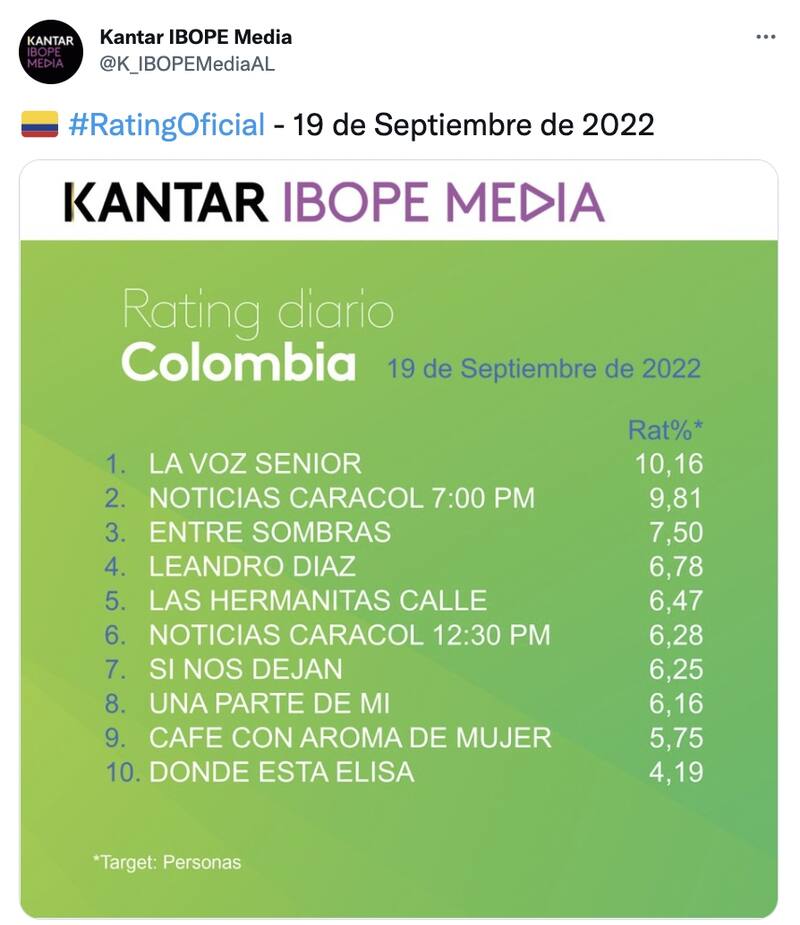Click the Kantar IBOPE Media profile avatar
This screenshot has width=800, height=925.
51,51
